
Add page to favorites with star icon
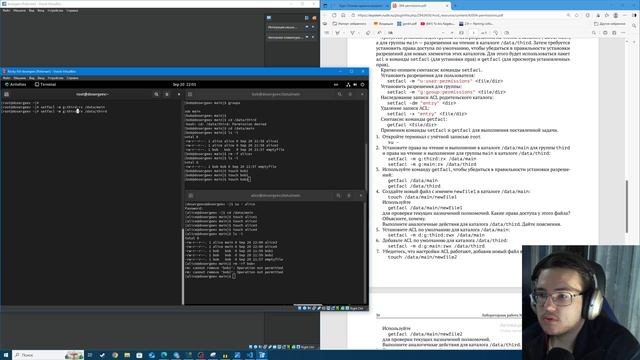577,15
